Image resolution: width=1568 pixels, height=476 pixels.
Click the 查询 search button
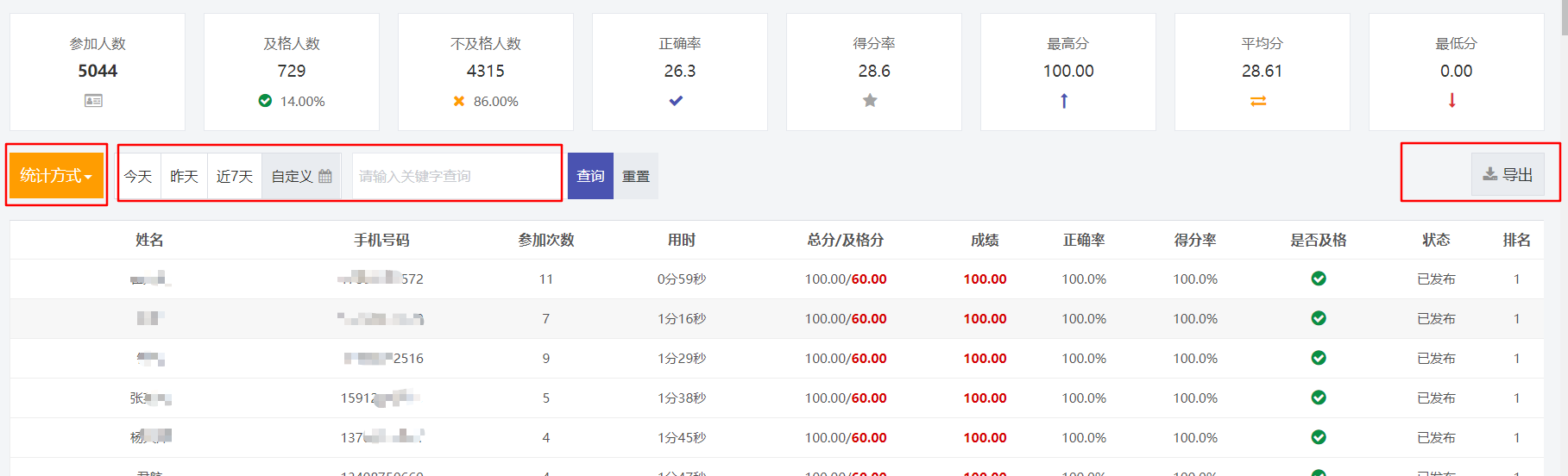point(590,176)
